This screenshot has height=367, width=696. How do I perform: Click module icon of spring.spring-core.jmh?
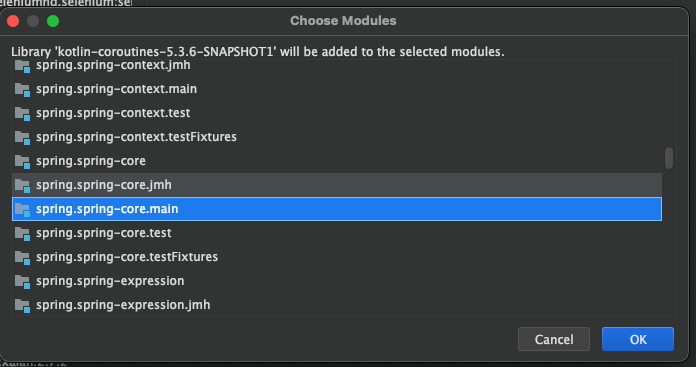[x=22, y=185]
